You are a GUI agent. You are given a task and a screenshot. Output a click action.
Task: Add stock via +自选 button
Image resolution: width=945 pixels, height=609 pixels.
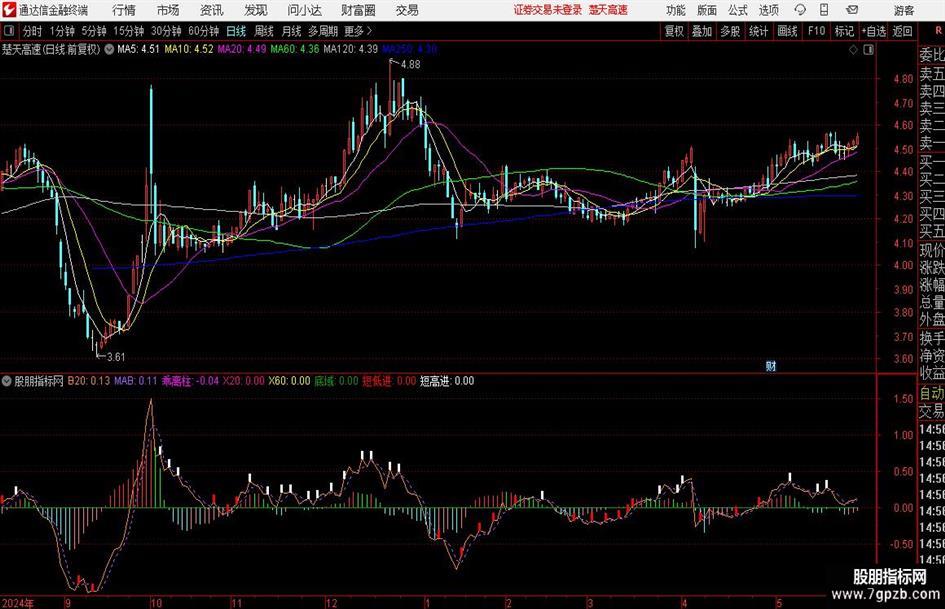(x=873, y=31)
